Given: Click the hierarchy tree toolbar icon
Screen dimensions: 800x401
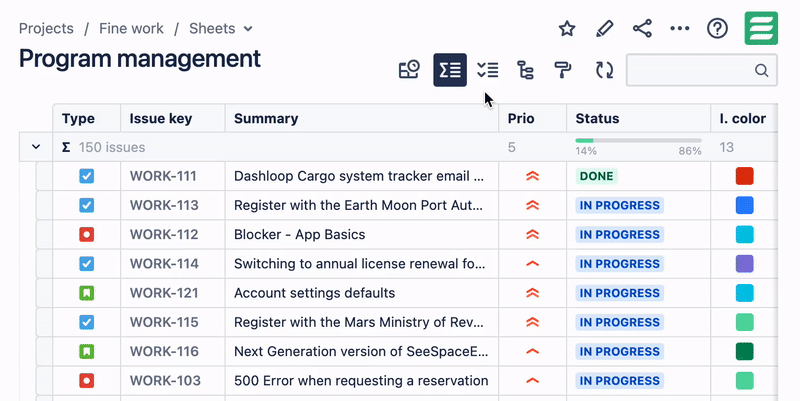Looking at the screenshot, I should (x=525, y=70).
